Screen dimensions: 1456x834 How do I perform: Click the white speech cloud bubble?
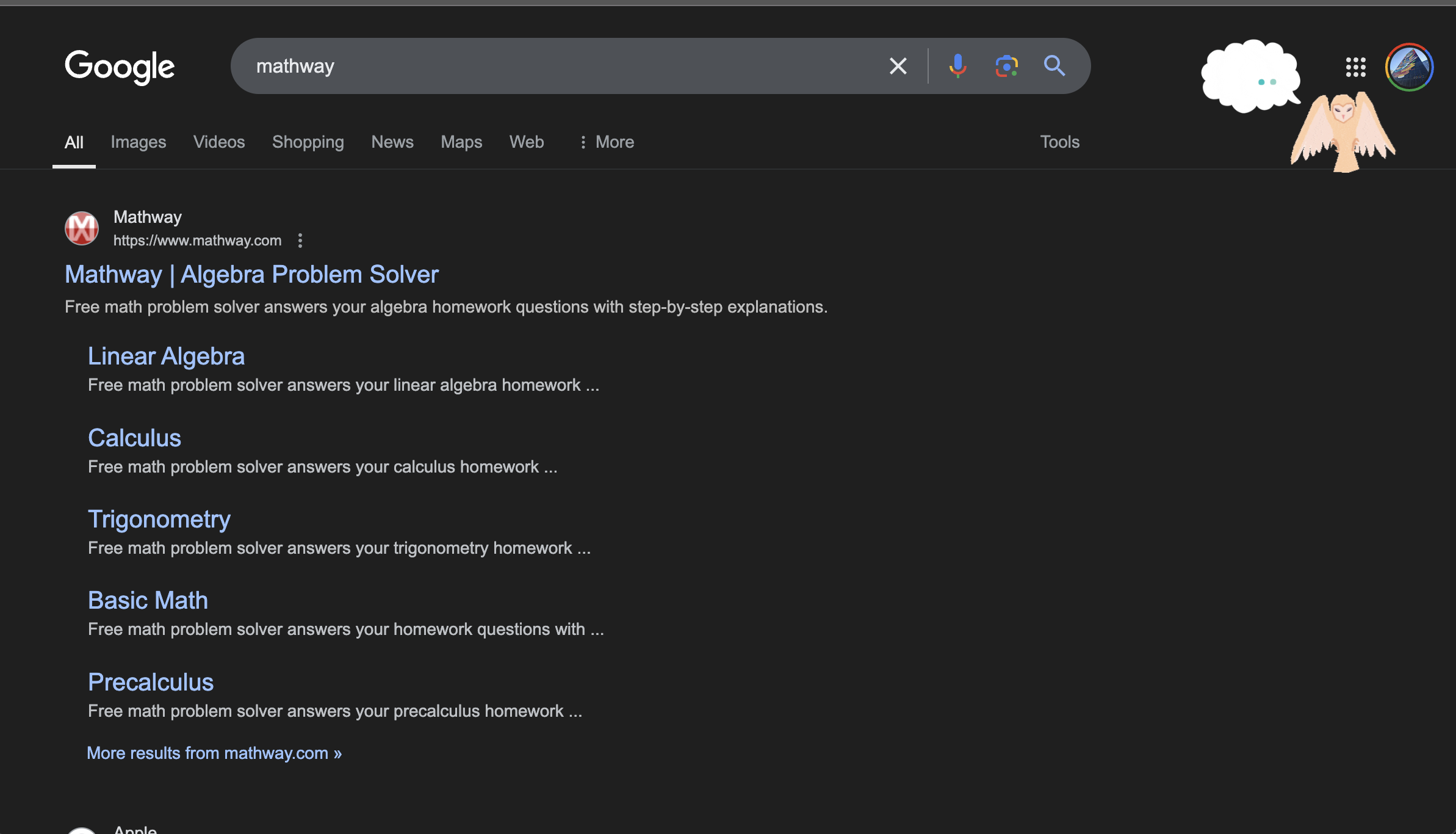pyautogui.click(x=1249, y=77)
